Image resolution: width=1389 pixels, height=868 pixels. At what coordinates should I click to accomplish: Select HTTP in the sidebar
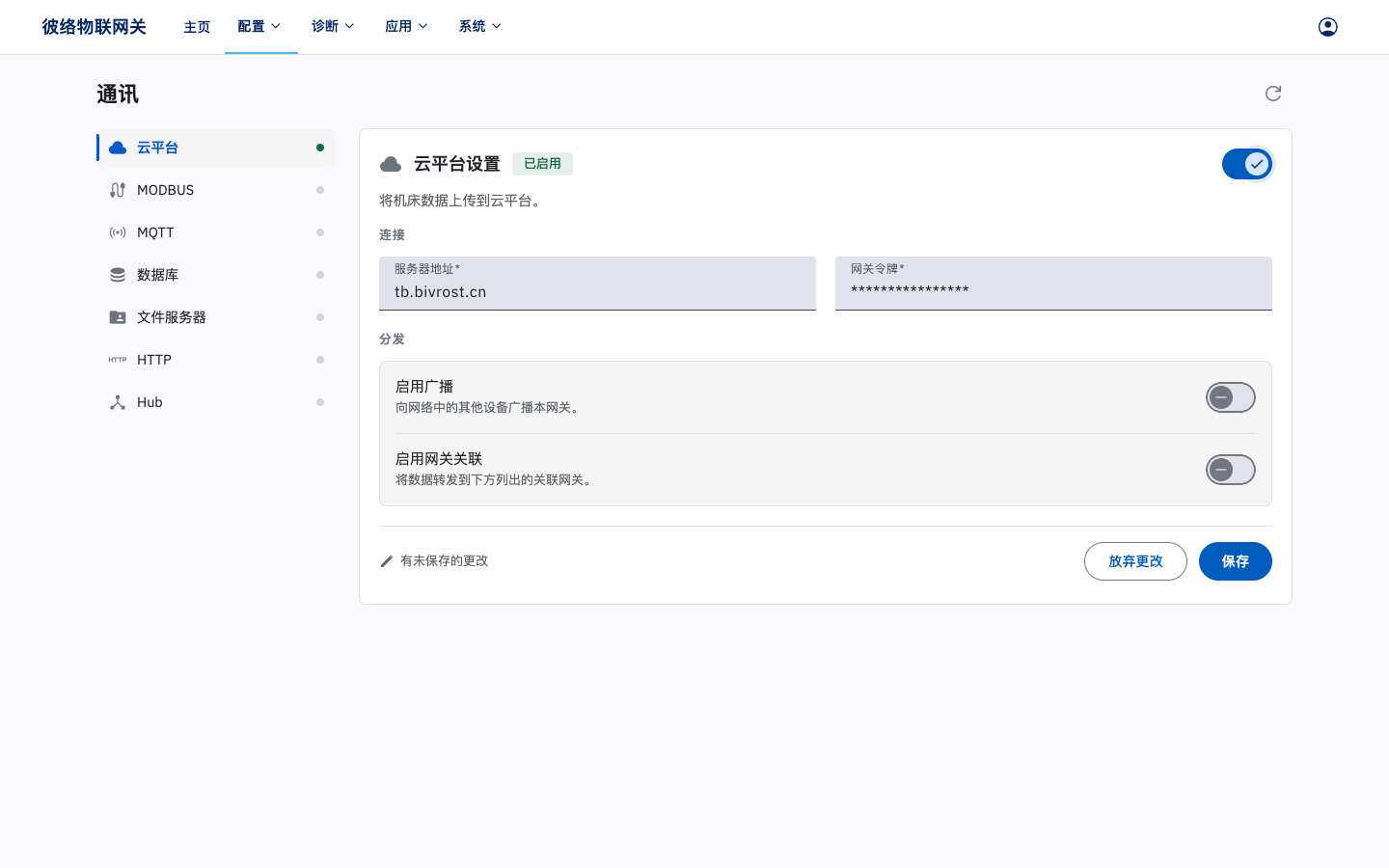click(x=216, y=360)
